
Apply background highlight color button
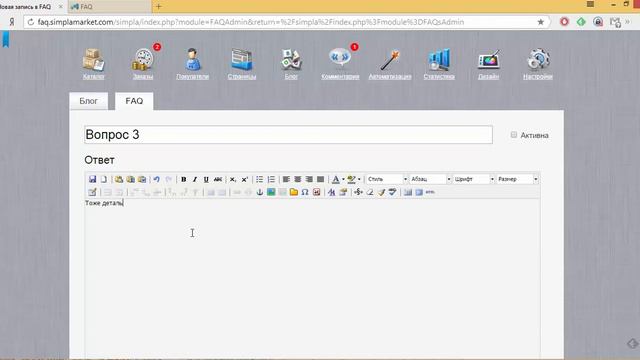point(351,179)
